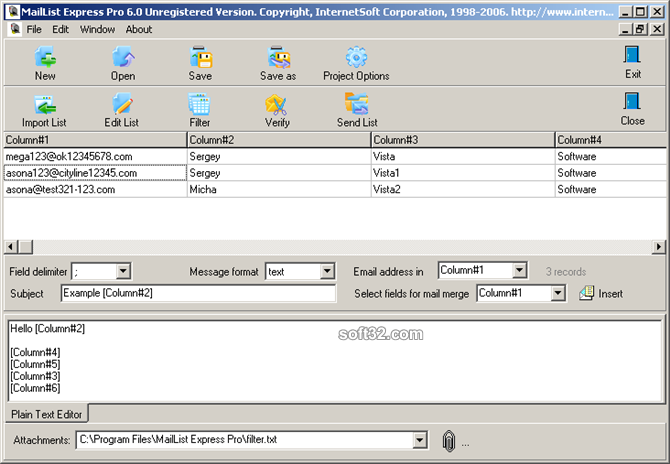The height and width of the screenshot is (464, 670).
Task: Open the File menu
Action: (x=34, y=29)
